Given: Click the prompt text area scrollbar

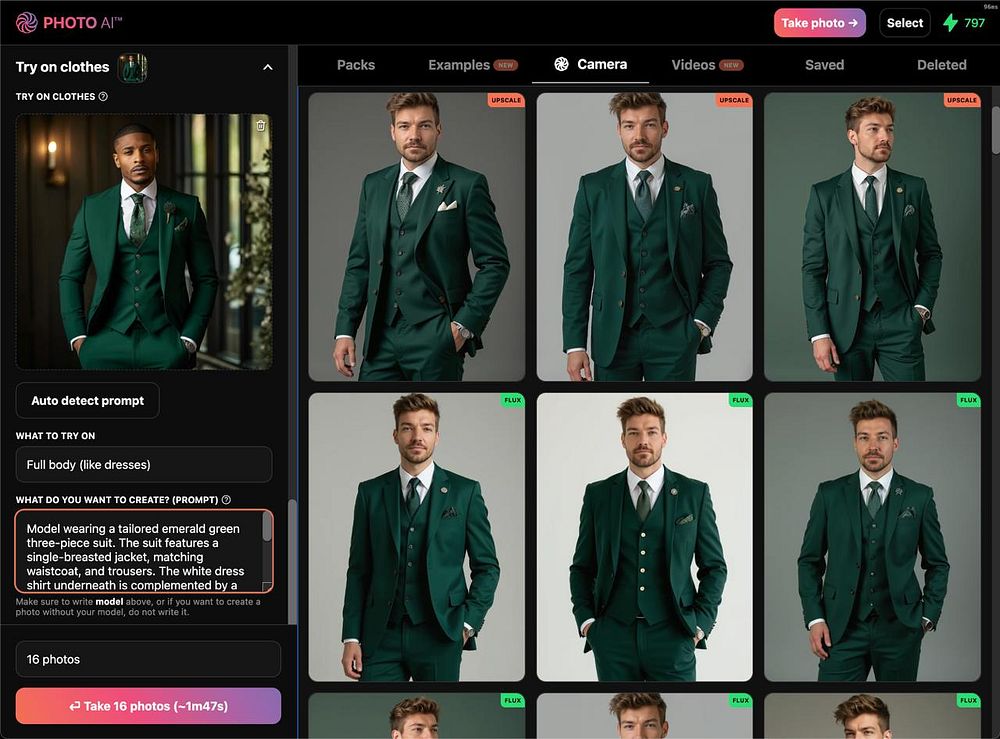Looking at the screenshot, I should click(x=267, y=528).
